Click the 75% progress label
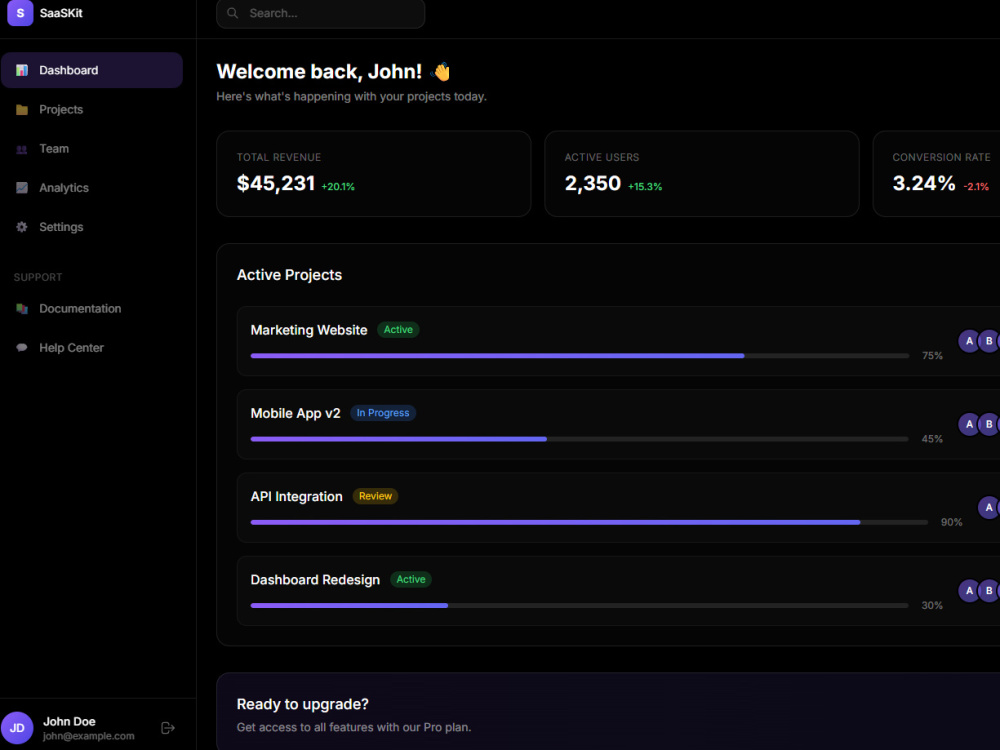 (932, 356)
